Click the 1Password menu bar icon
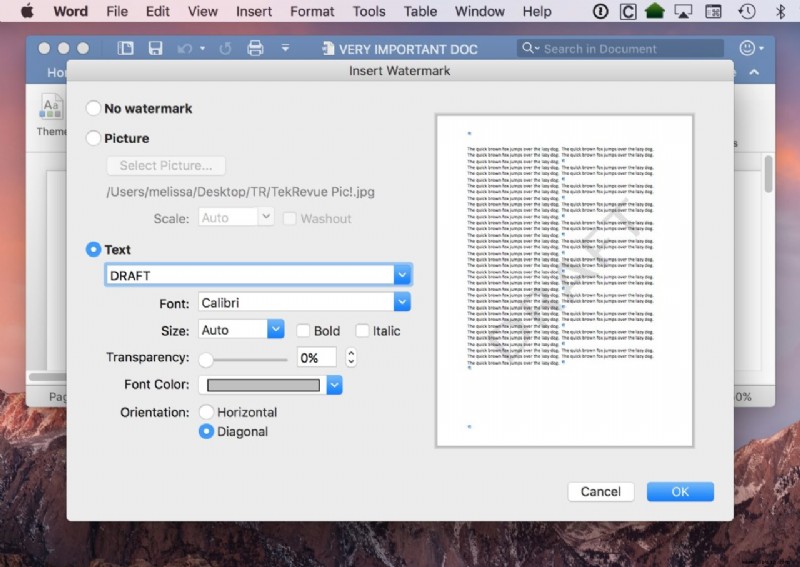 point(601,11)
